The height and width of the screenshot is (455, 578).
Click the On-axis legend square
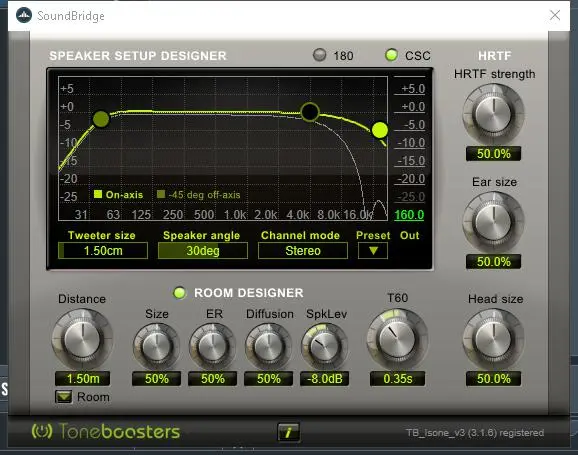tap(98, 194)
